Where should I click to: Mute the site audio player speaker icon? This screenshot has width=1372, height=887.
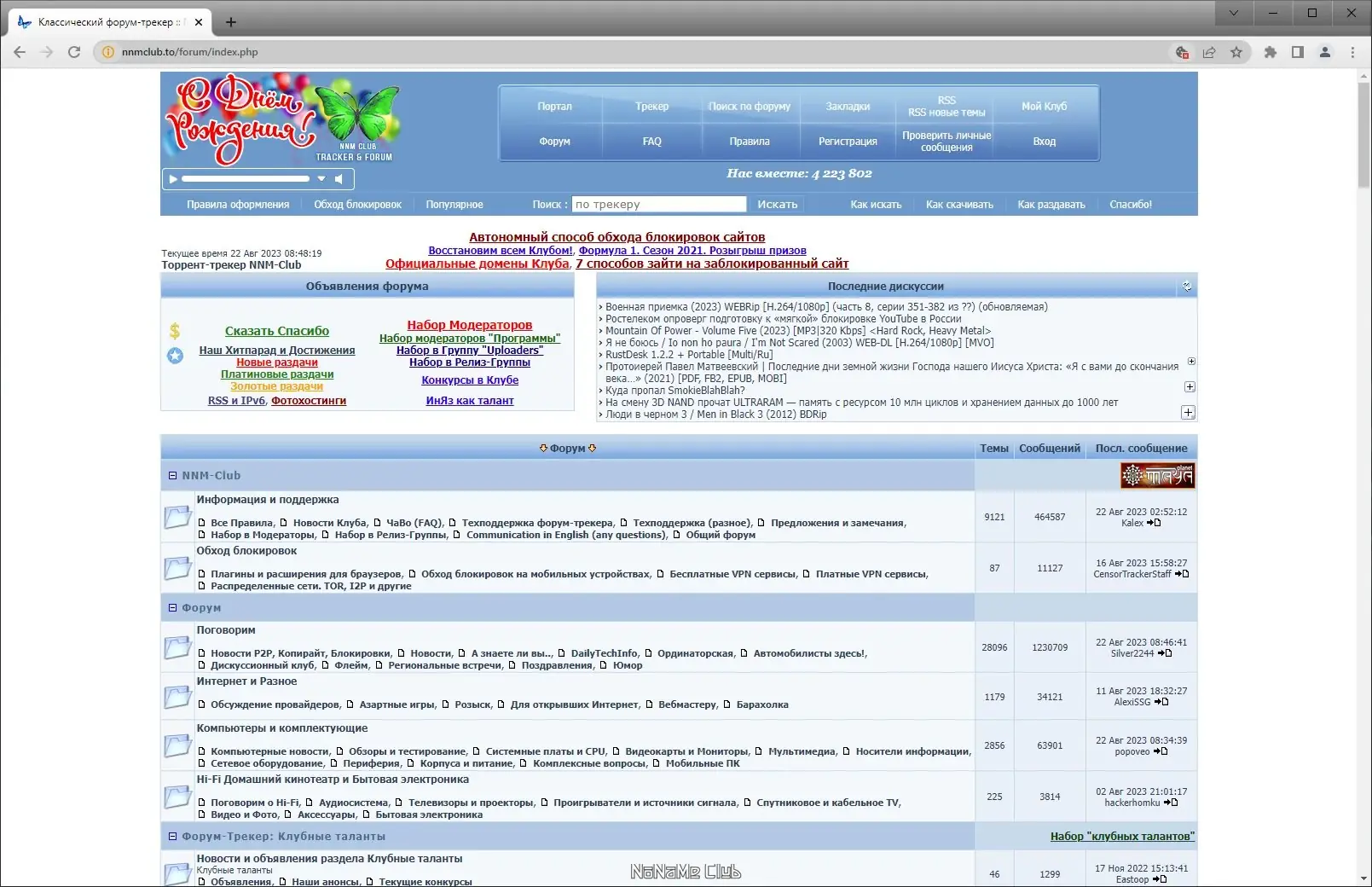tap(339, 179)
